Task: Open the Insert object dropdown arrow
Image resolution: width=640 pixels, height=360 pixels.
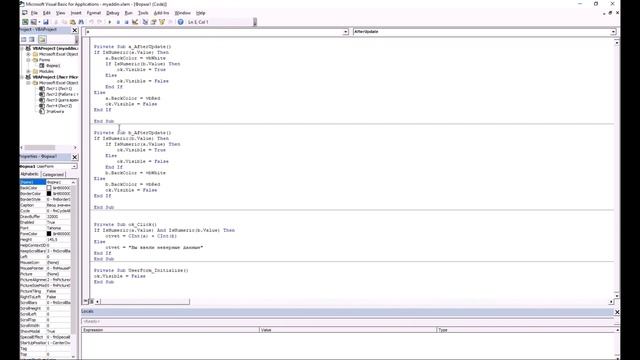Action: point(39,22)
